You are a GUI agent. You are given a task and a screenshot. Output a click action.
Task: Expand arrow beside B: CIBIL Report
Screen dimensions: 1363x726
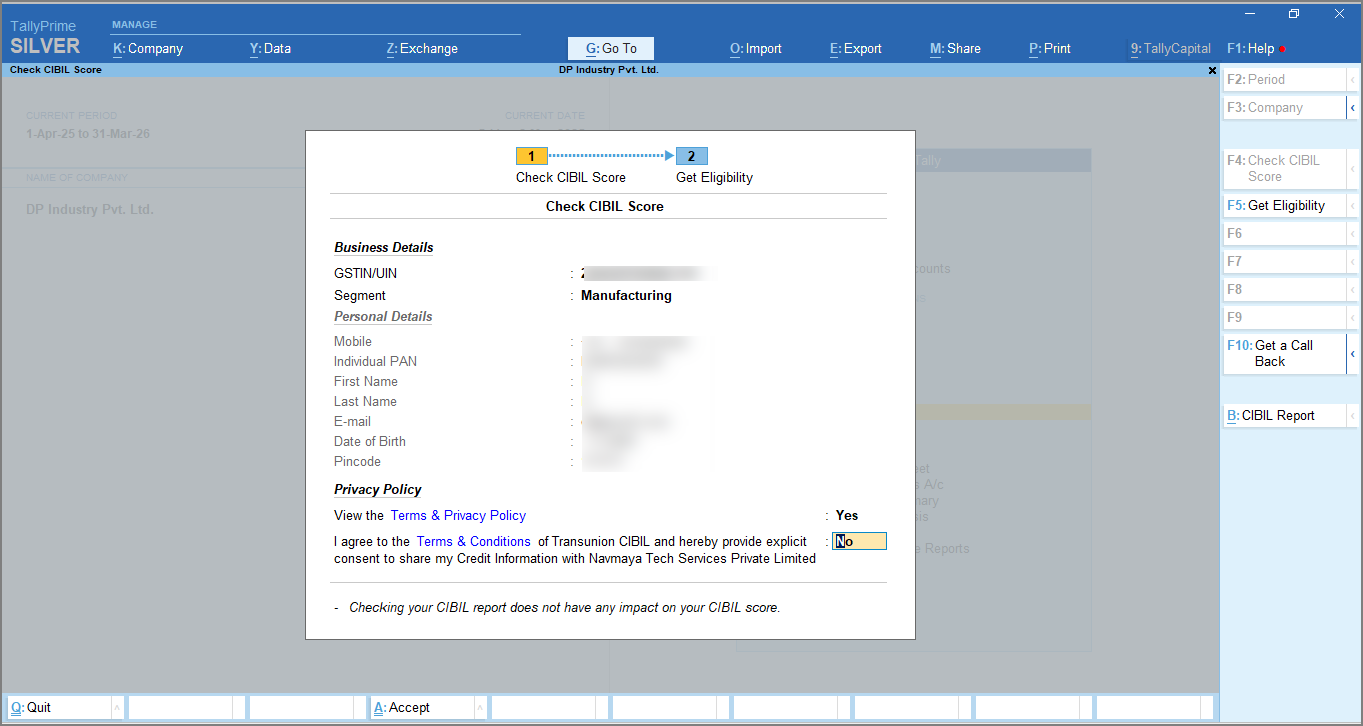coord(1353,415)
